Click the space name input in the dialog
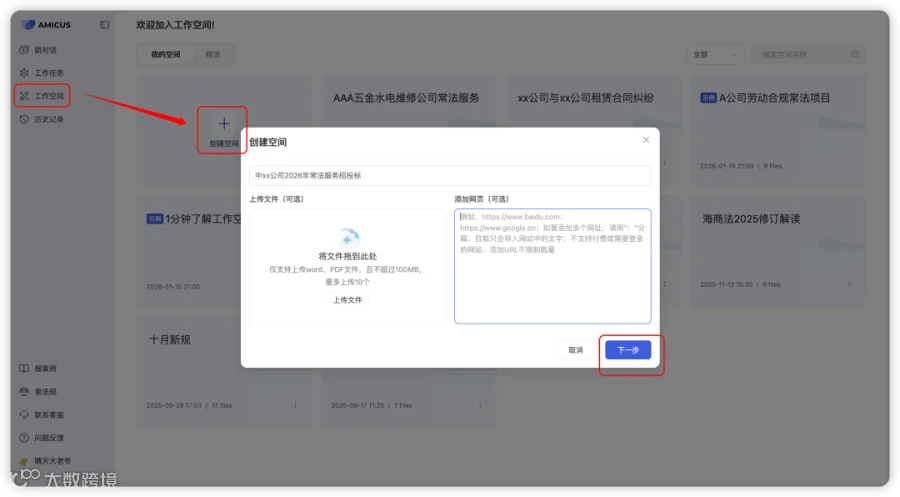Image resolution: width=900 pixels, height=497 pixels. (x=450, y=176)
